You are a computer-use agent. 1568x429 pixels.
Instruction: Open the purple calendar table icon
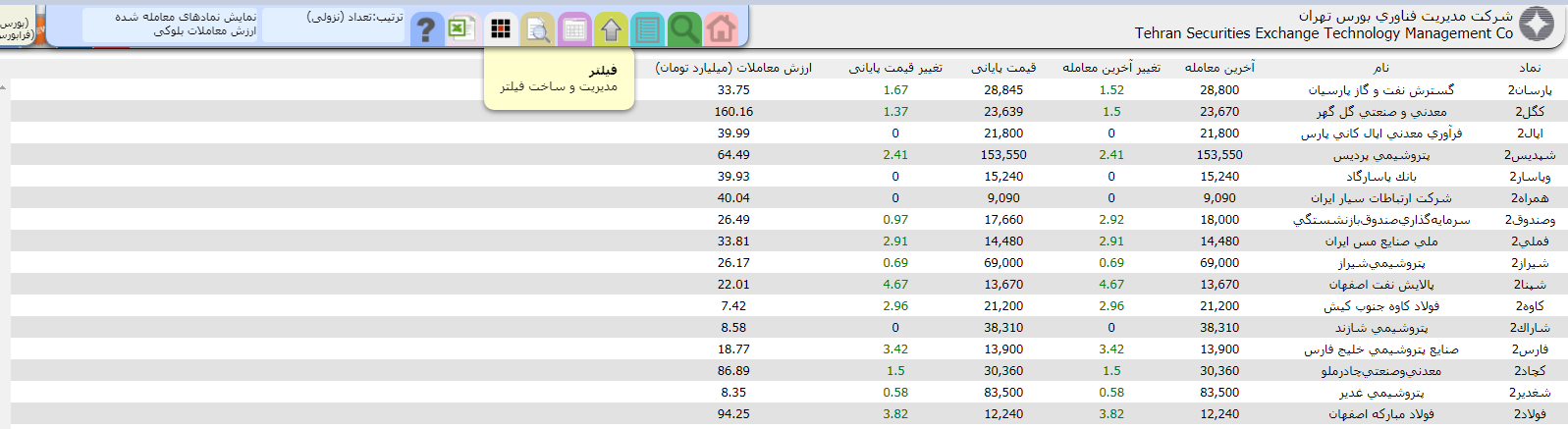(x=574, y=28)
